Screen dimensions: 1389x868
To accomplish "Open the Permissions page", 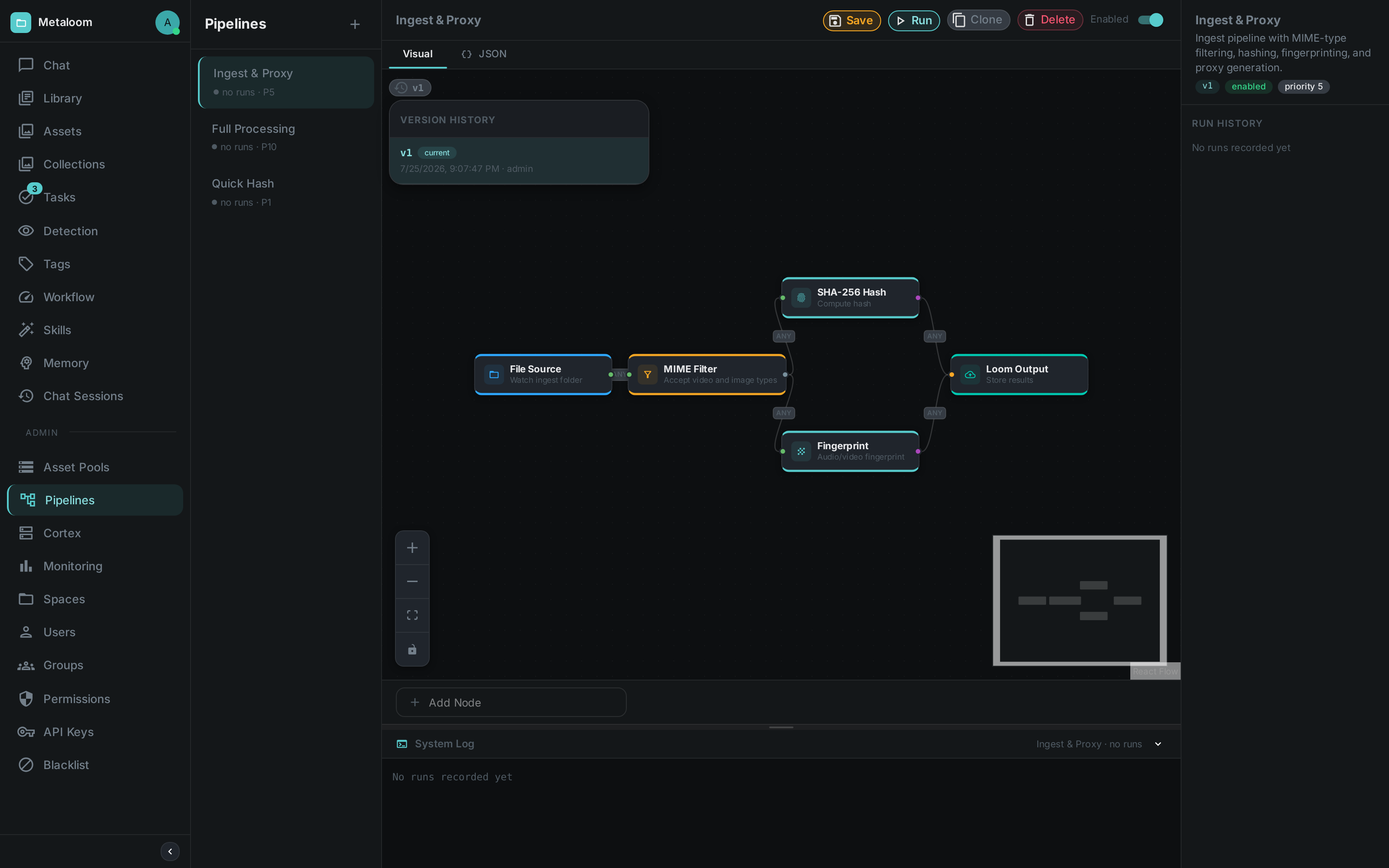I will 95,699.
